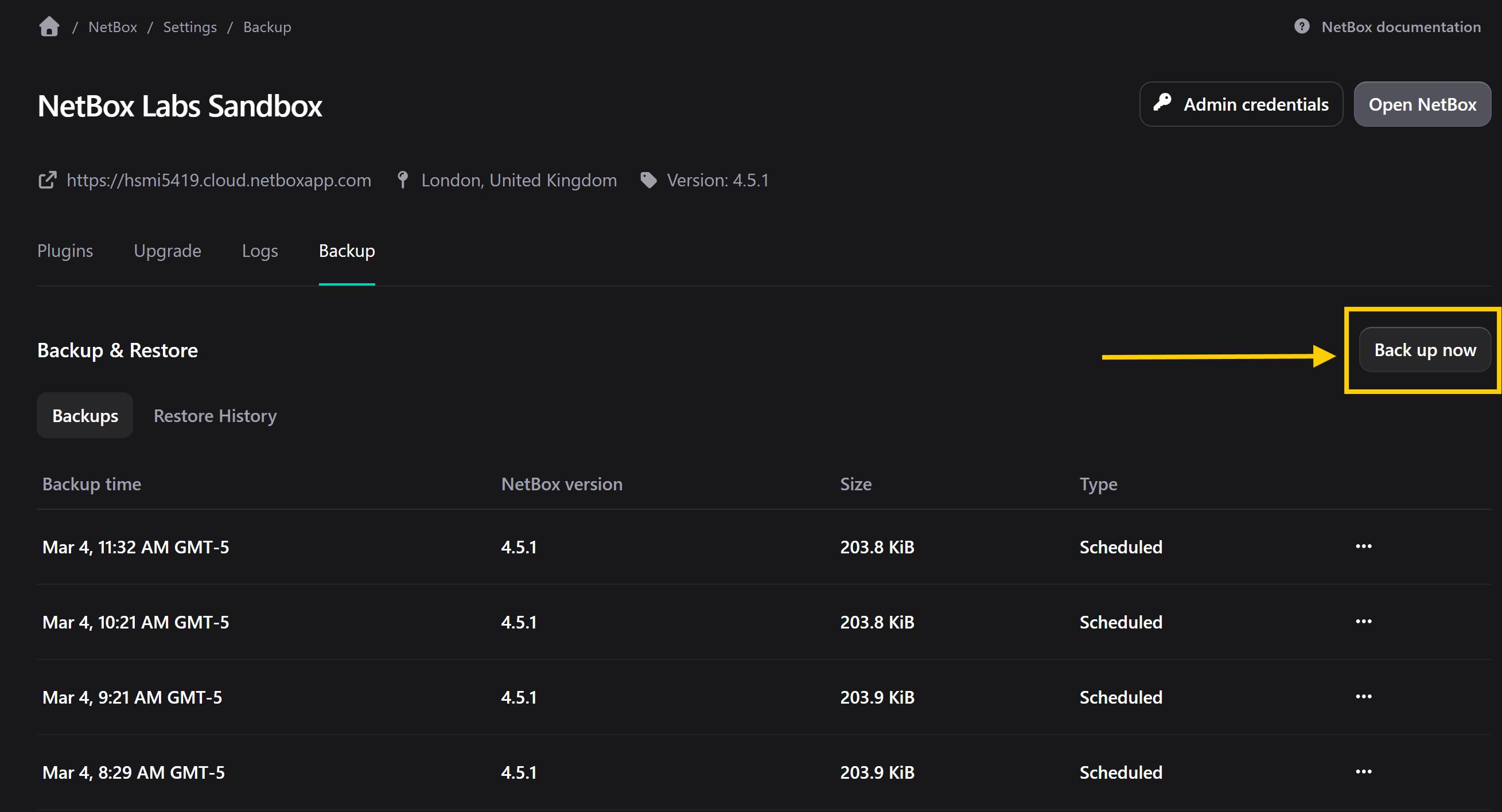Image resolution: width=1502 pixels, height=812 pixels.
Task: Switch to the Plugins tab
Action: click(65, 251)
